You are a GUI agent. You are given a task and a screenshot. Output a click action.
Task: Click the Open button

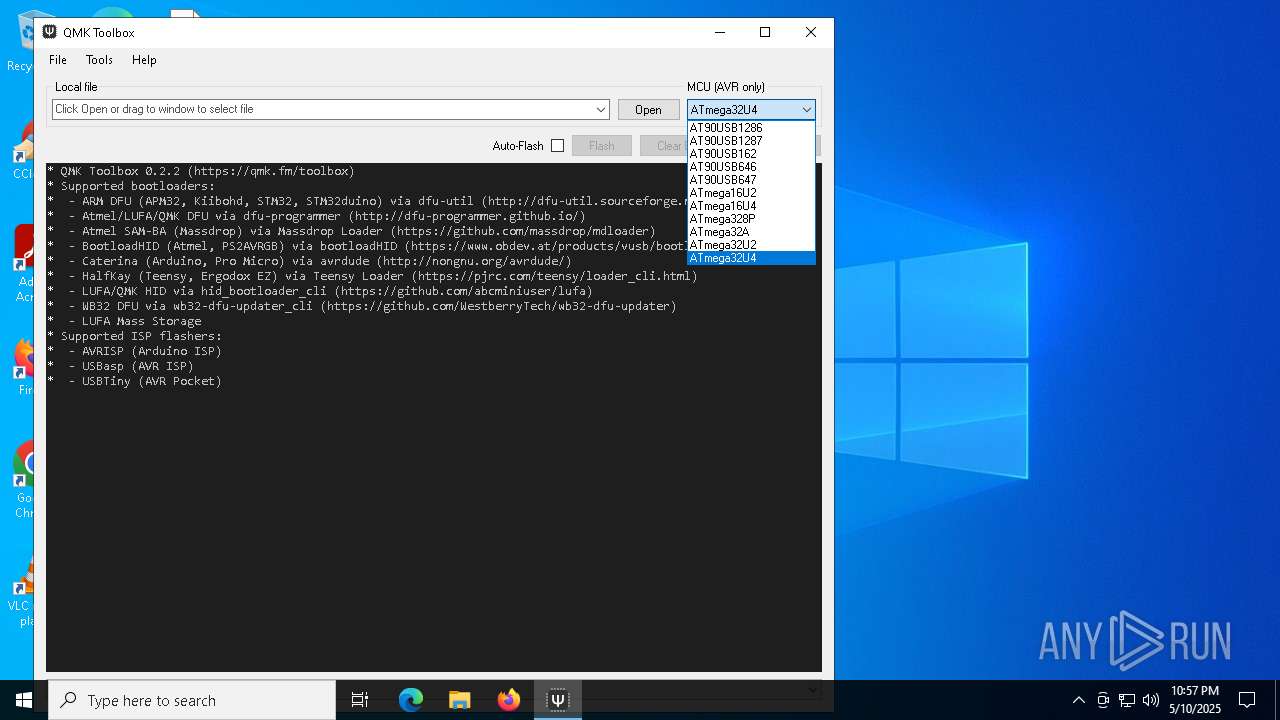(x=648, y=109)
